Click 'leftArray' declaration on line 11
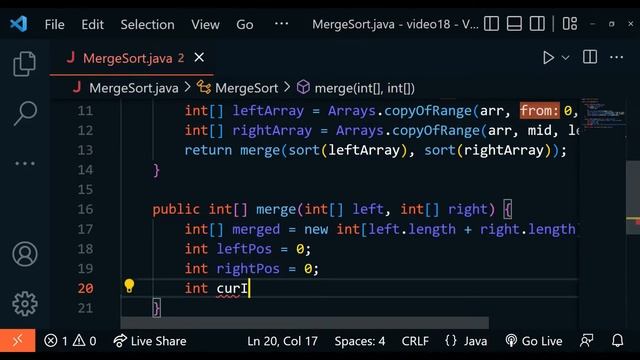This screenshot has height=360, width=640. tap(268, 111)
